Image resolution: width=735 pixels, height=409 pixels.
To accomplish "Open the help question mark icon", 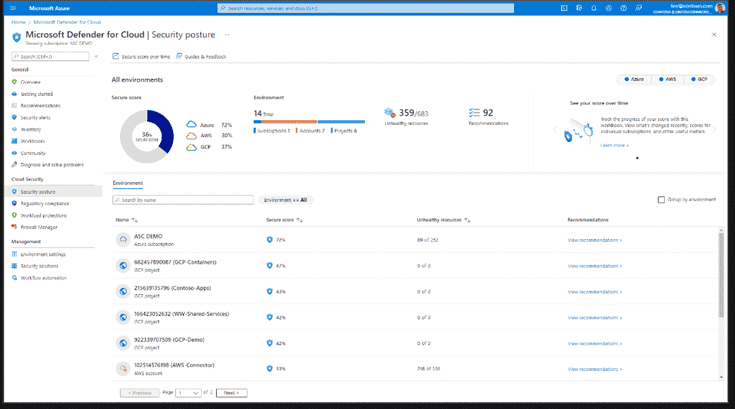I will (623, 8).
